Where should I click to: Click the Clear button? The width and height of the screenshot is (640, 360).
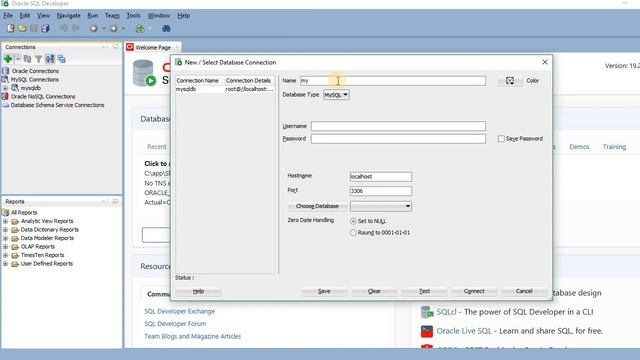(374, 291)
